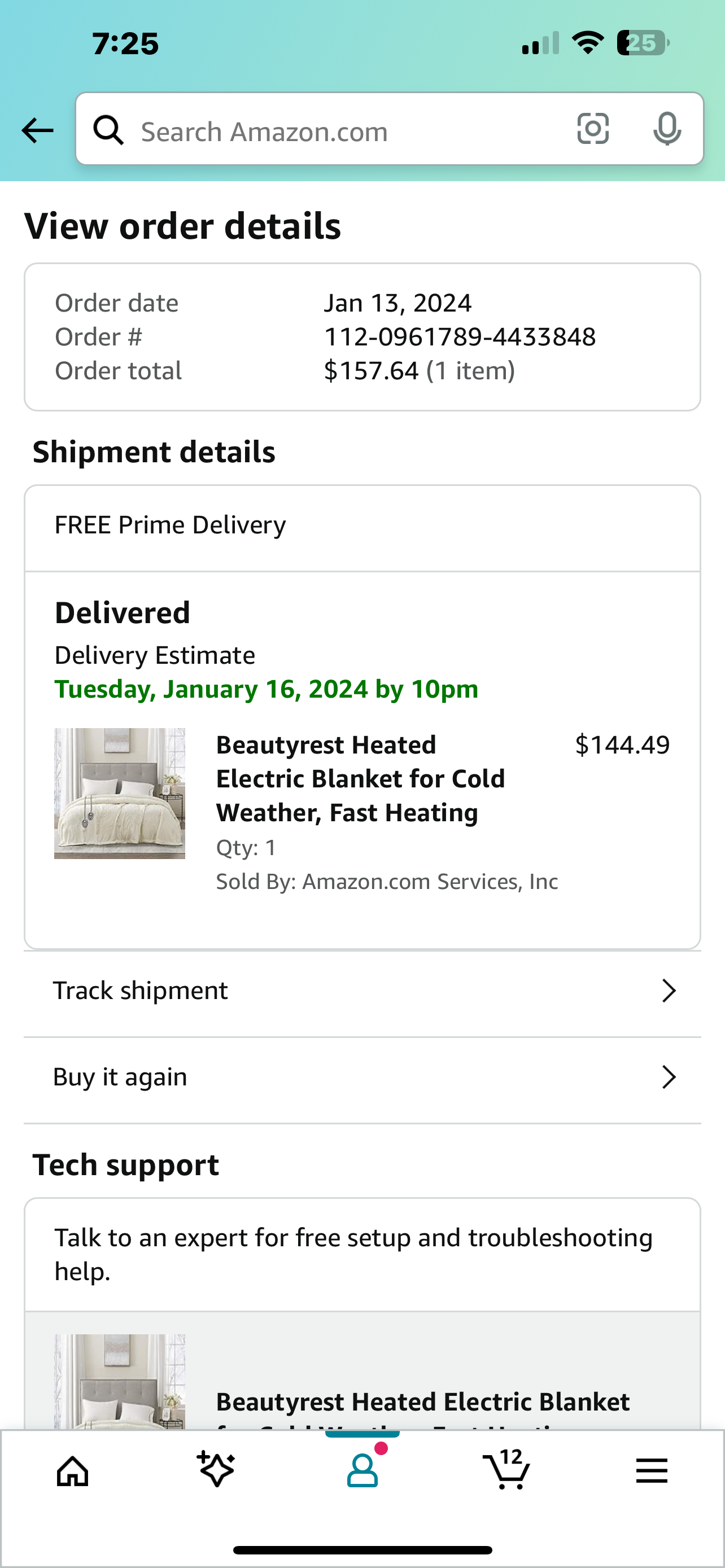
Task: Open shopping cart with 12 items
Action: click(506, 1469)
